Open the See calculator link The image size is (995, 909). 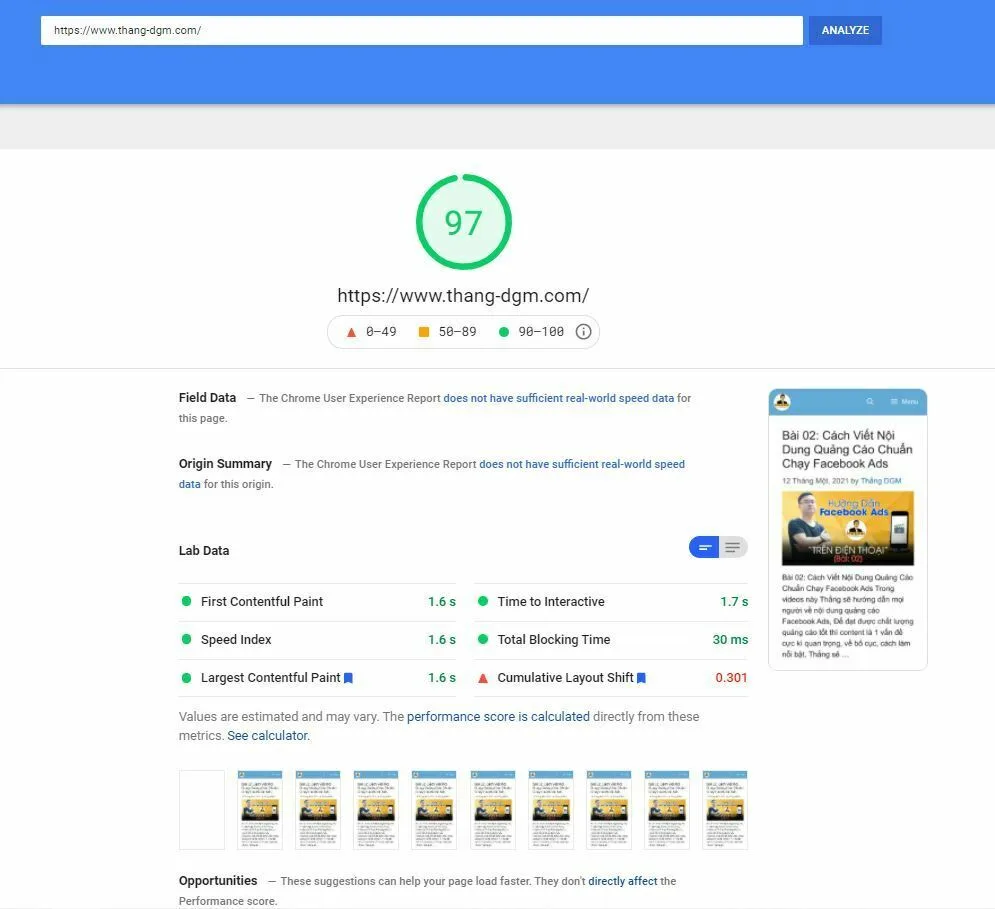(268, 736)
